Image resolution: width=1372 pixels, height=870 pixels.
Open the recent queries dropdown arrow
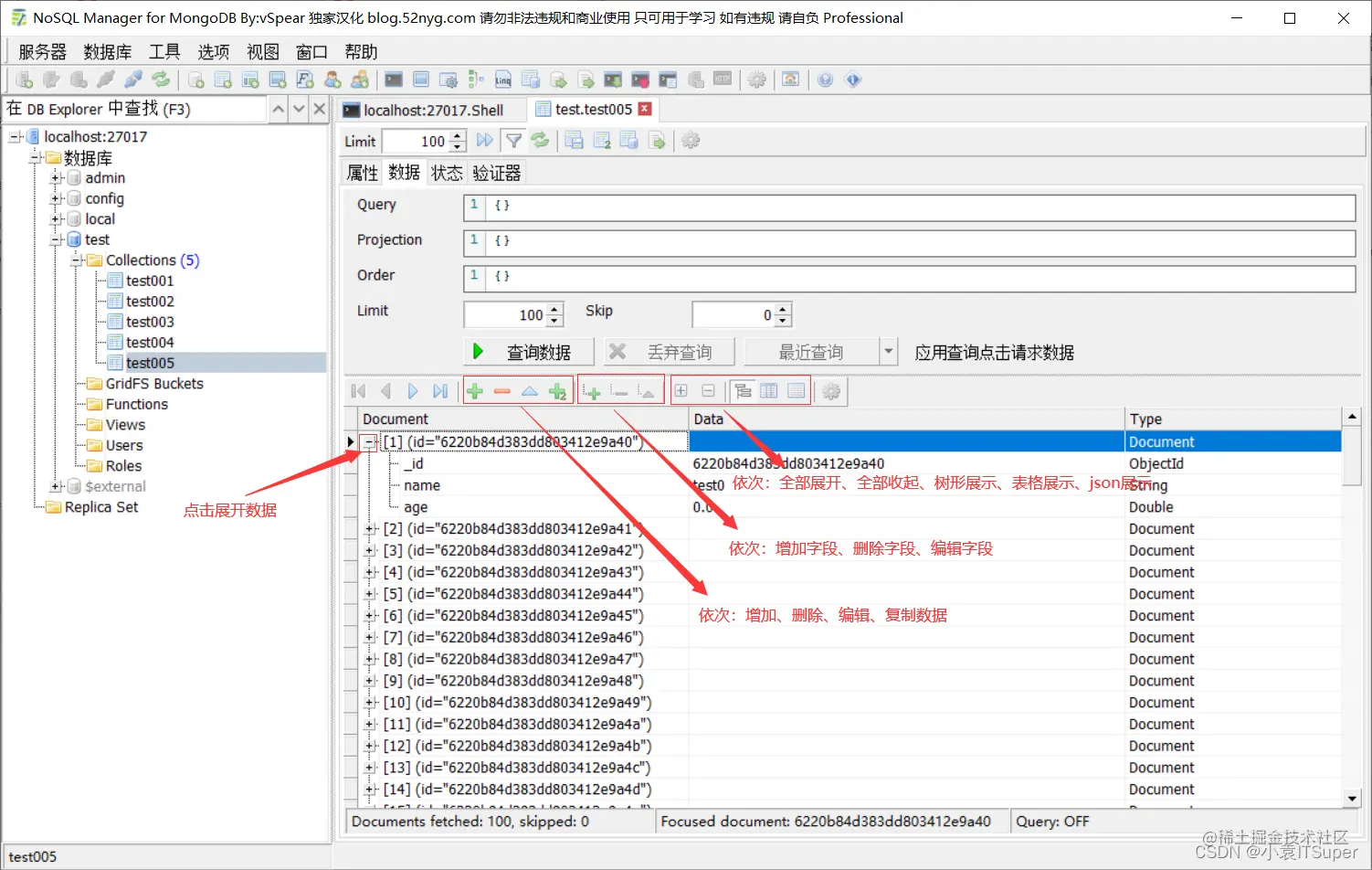(x=889, y=352)
